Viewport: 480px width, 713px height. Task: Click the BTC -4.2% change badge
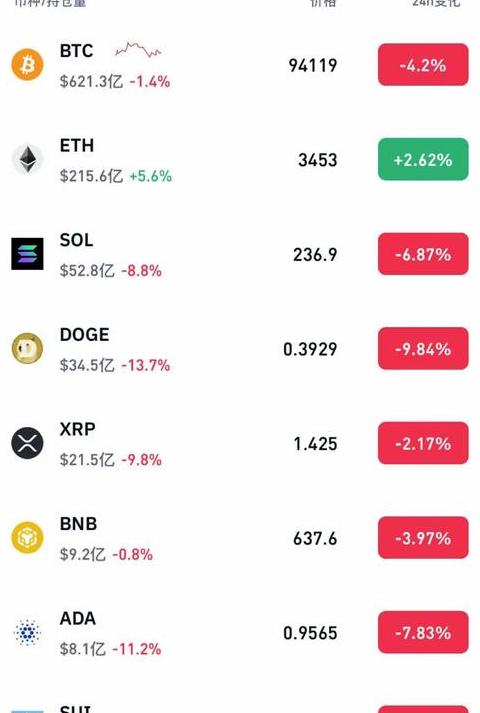pos(423,65)
